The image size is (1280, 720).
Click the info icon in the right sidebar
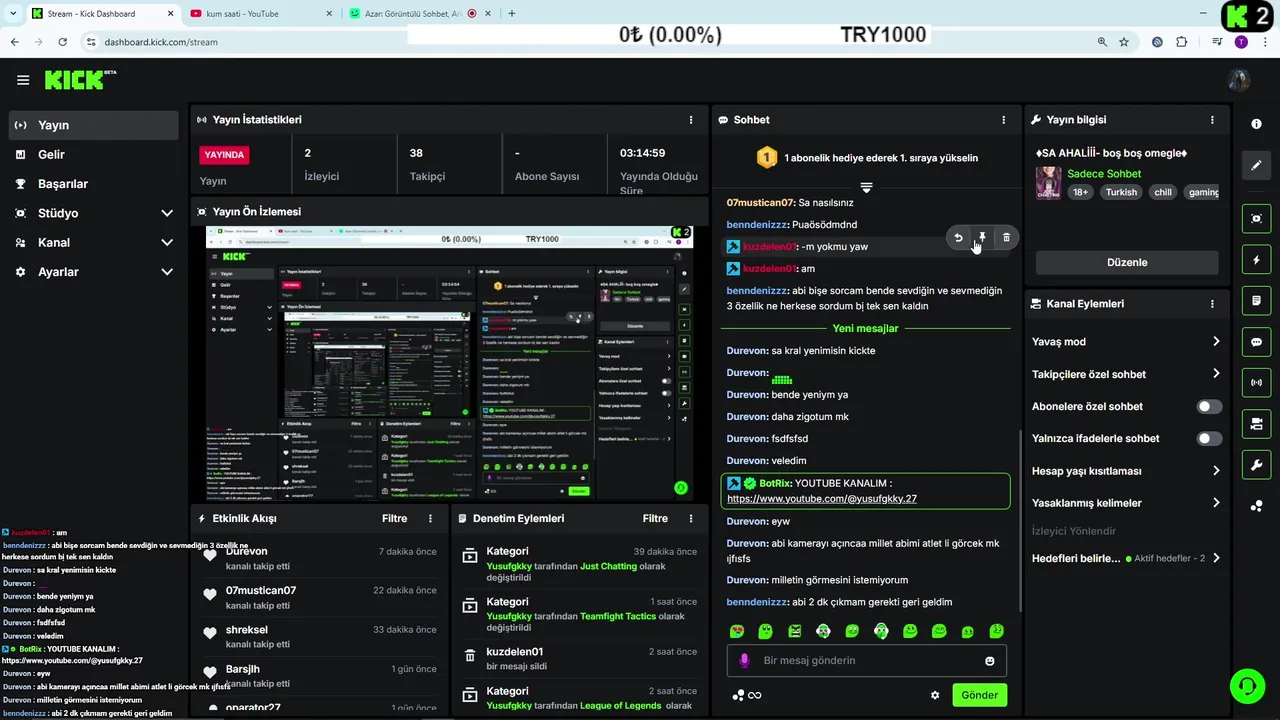pyautogui.click(x=1256, y=124)
